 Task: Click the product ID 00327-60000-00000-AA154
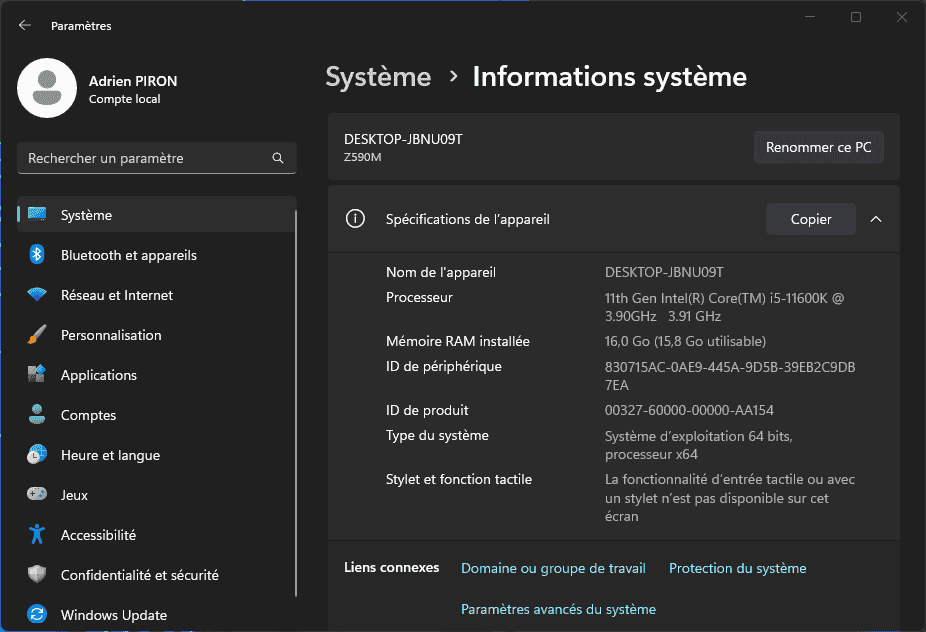coord(689,410)
